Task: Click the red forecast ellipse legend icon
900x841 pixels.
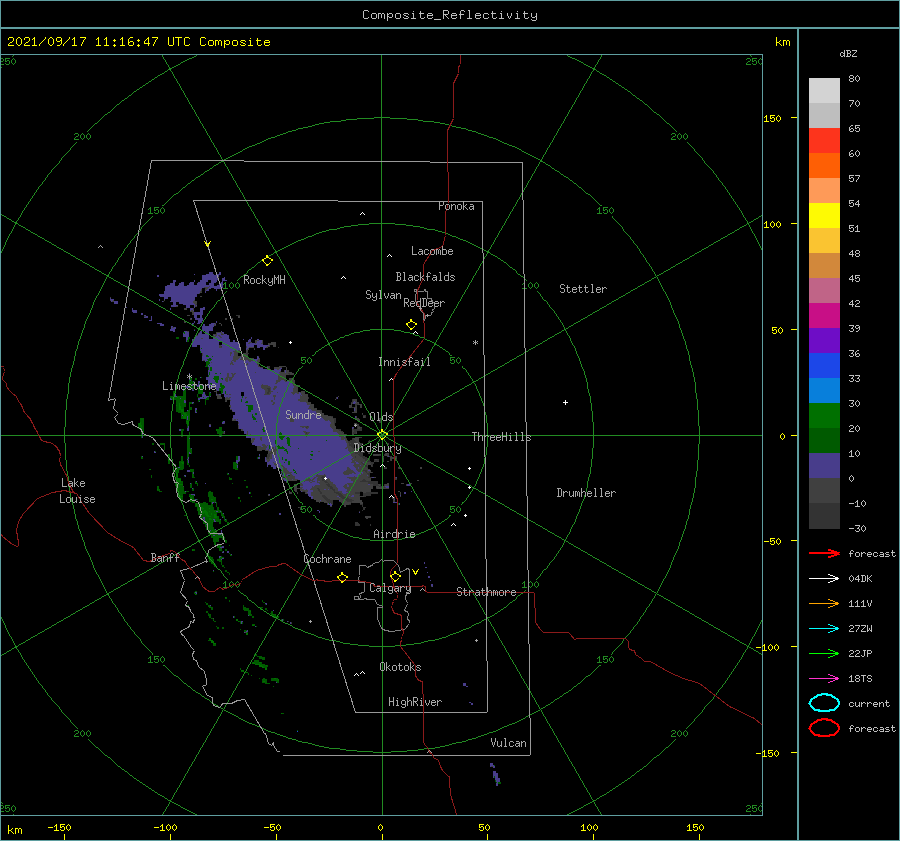Action: pos(824,728)
